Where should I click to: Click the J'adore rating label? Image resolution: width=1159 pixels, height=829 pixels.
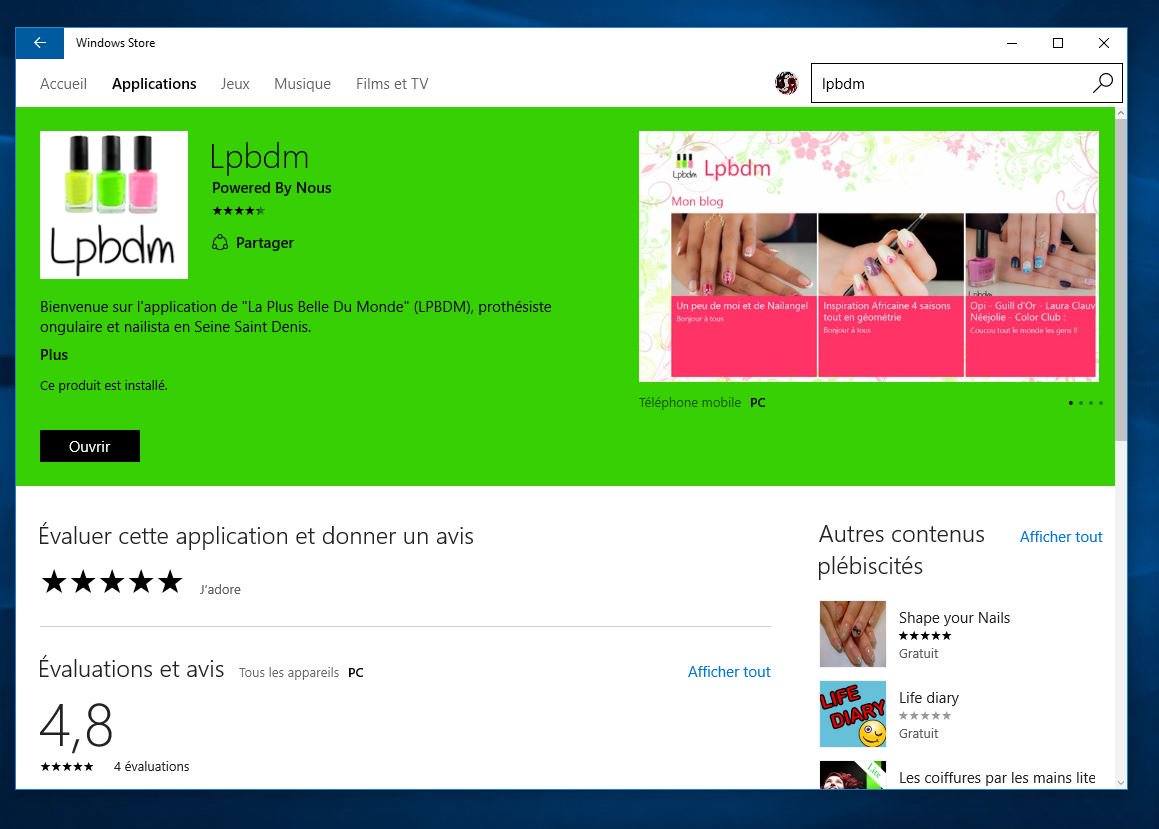pyautogui.click(x=220, y=589)
